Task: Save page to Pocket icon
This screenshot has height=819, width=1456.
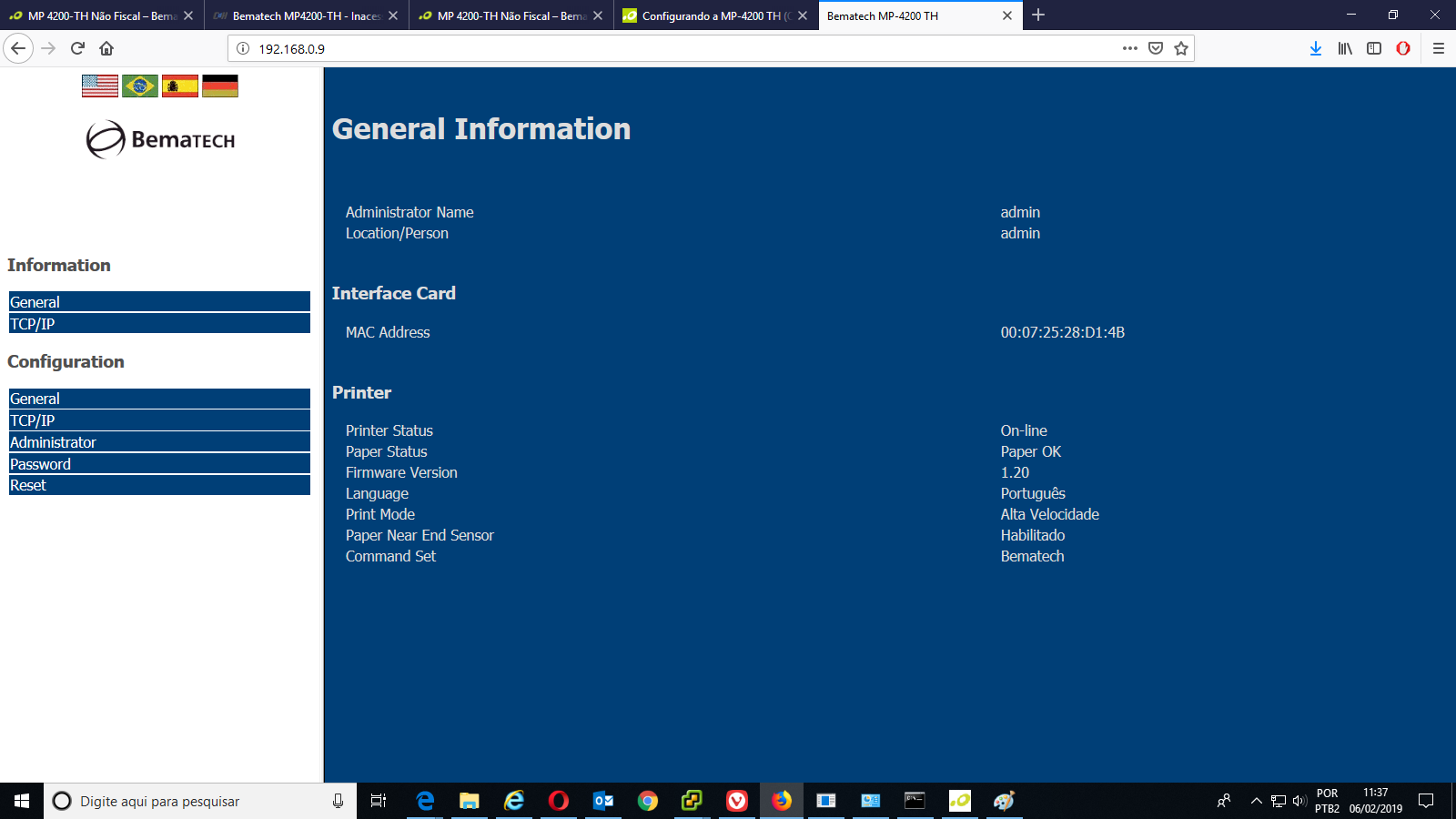Action: click(1156, 48)
